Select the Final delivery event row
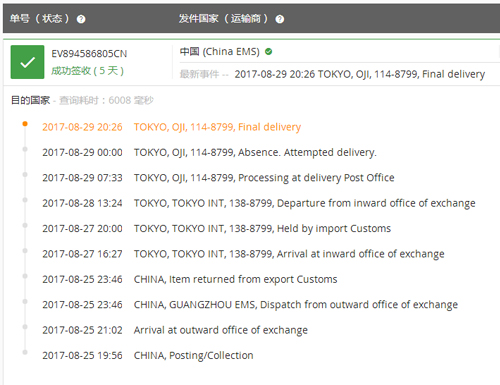 [x=172, y=127]
